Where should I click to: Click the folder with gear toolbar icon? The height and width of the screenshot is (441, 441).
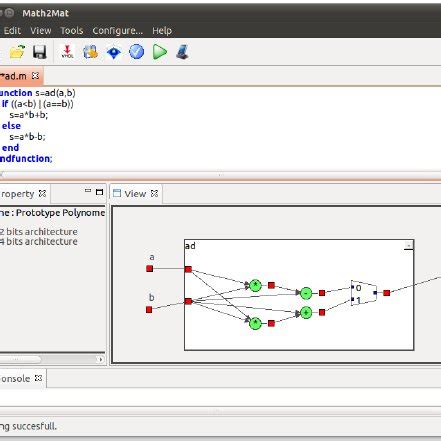(x=90, y=52)
